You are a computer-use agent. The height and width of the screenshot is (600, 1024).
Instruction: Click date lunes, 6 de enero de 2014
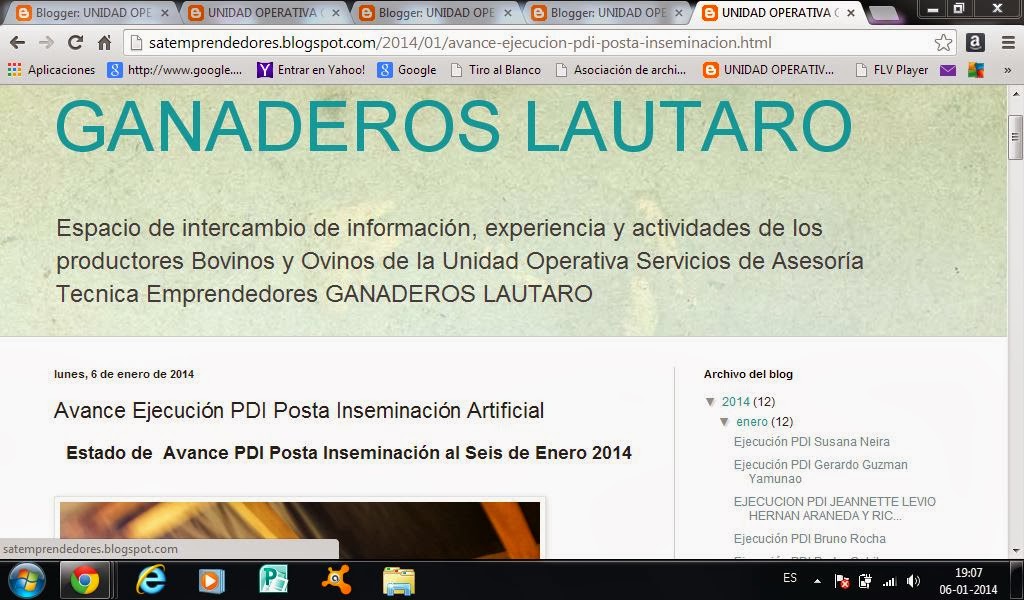pos(124,374)
